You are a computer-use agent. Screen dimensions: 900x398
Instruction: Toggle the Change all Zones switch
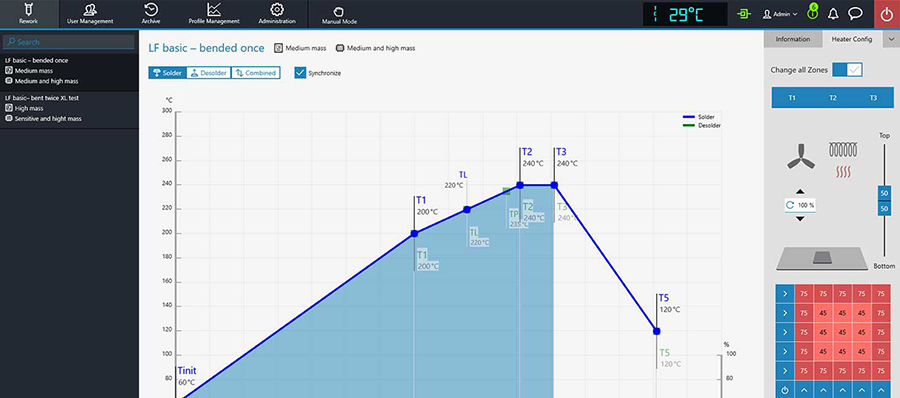pyautogui.click(x=847, y=69)
